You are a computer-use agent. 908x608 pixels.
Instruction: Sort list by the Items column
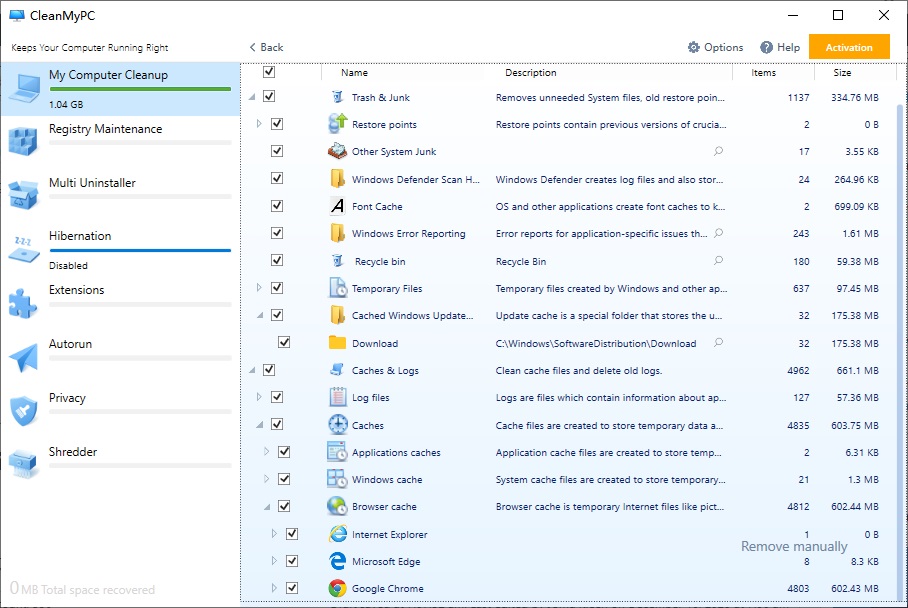click(x=763, y=72)
